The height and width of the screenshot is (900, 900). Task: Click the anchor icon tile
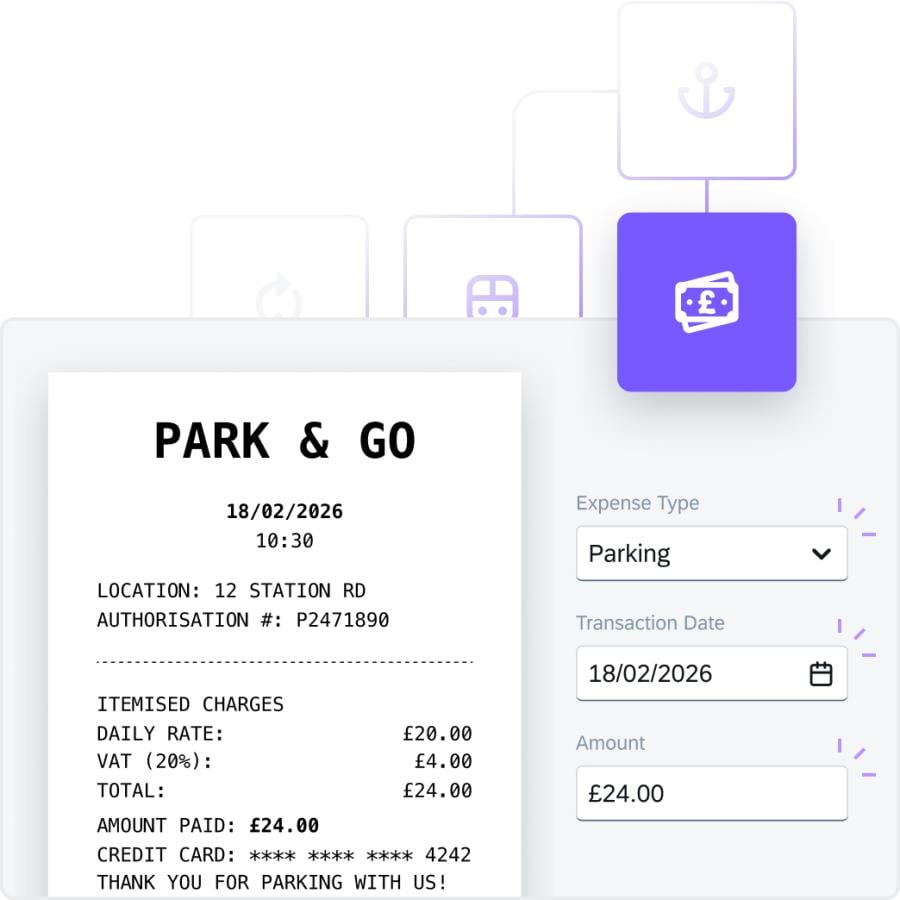coord(706,91)
